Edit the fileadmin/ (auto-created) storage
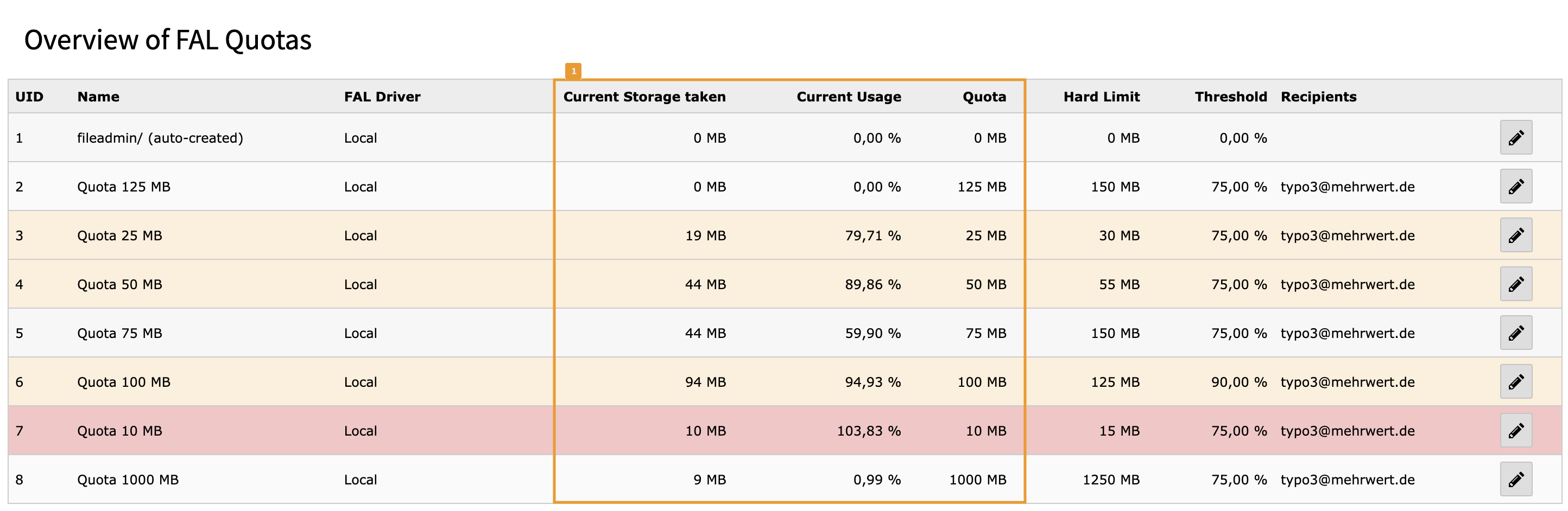 pyautogui.click(x=1516, y=137)
